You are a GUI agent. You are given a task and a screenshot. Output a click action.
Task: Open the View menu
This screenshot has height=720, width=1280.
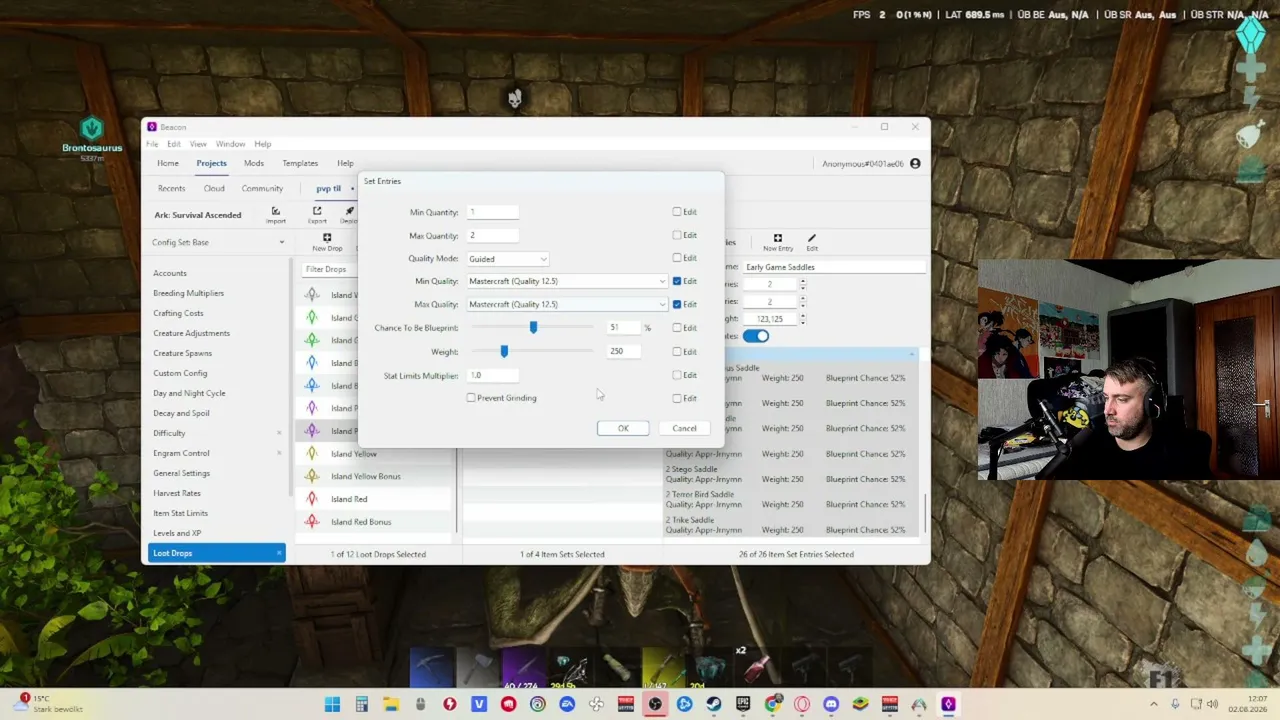pyautogui.click(x=198, y=144)
